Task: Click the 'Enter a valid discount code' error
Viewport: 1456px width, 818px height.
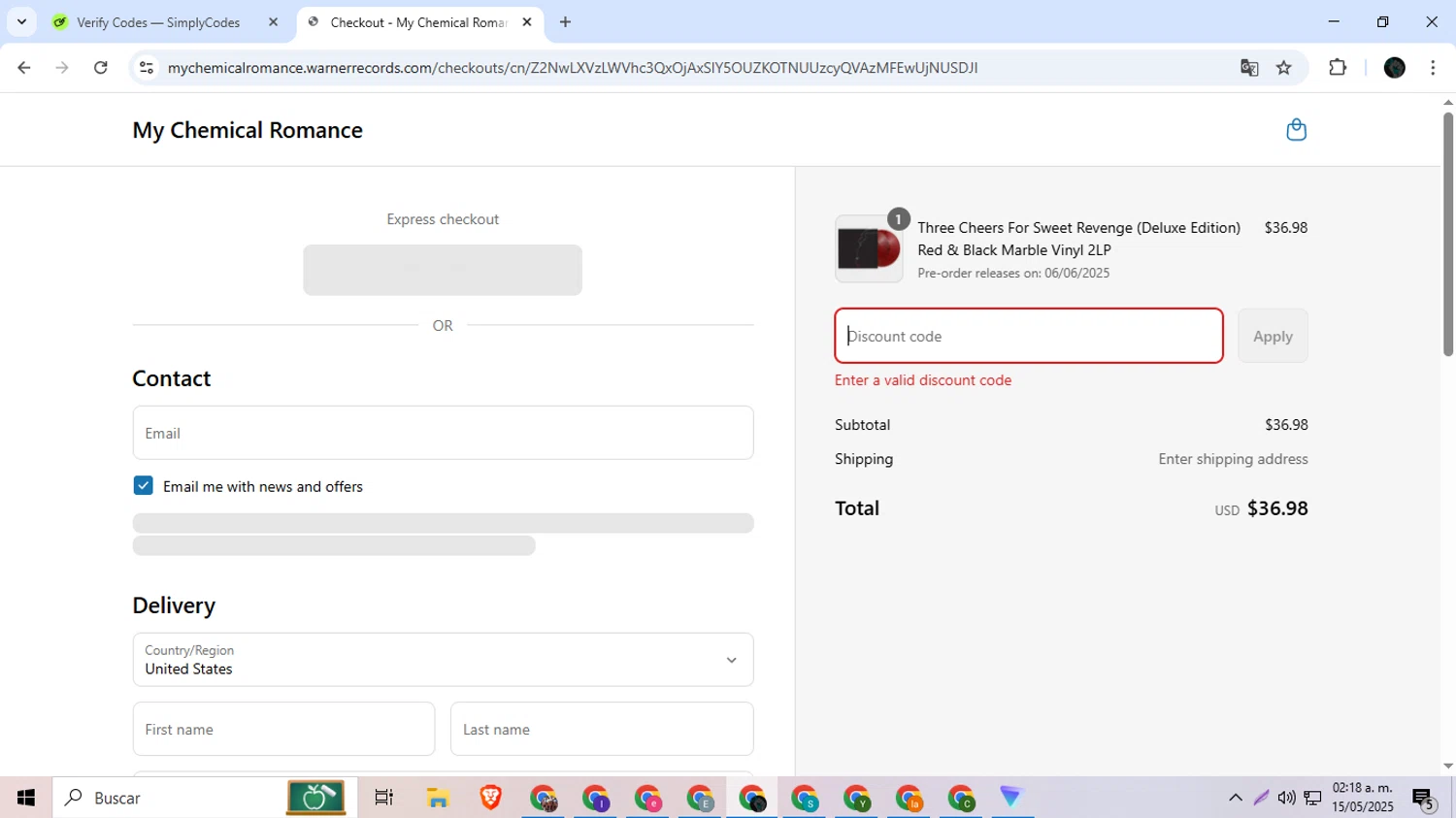Action: (923, 380)
